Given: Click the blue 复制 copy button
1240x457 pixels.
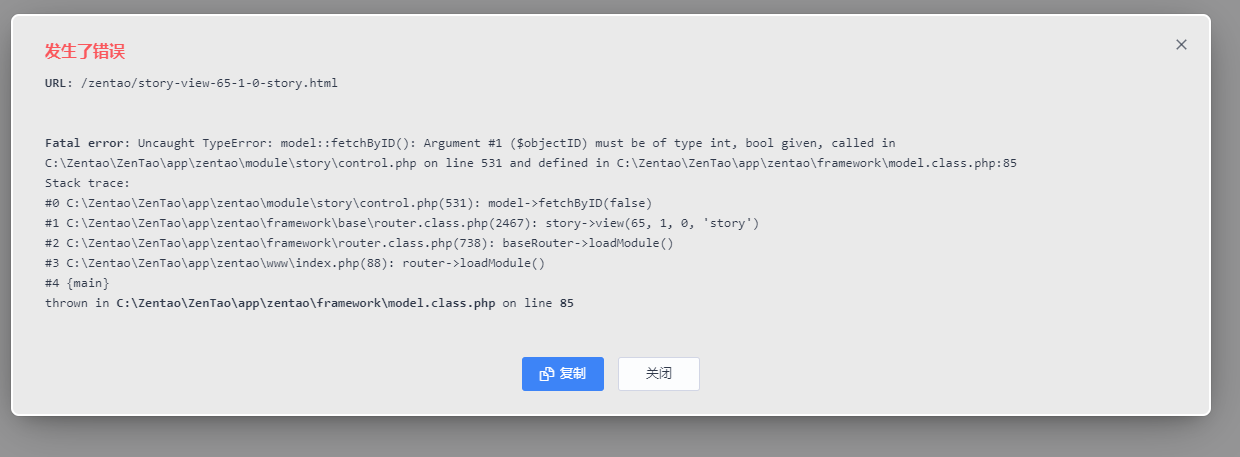Looking at the screenshot, I should pyautogui.click(x=562, y=374).
